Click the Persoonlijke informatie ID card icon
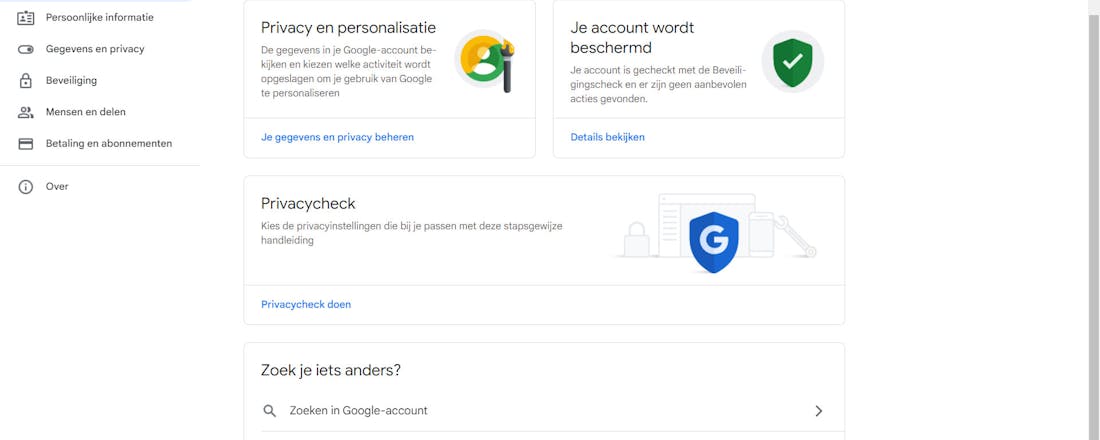This screenshot has height=440, width=1100. click(x=26, y=18)
